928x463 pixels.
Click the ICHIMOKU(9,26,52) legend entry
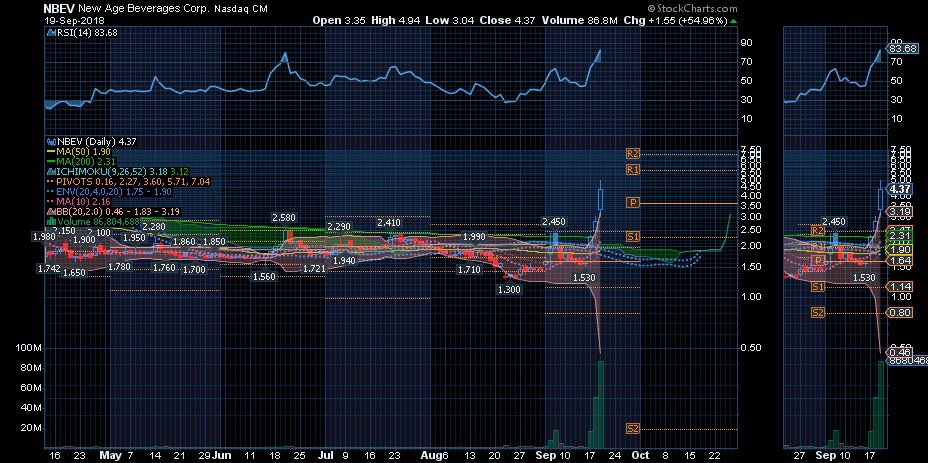124,172
